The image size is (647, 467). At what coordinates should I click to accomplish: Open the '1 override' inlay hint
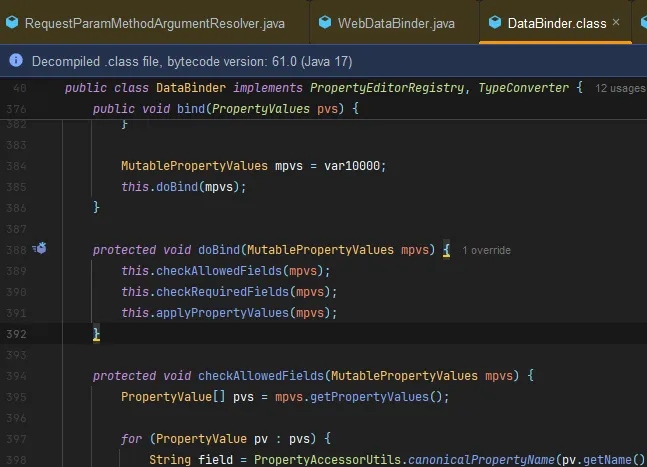click(486, 250)
